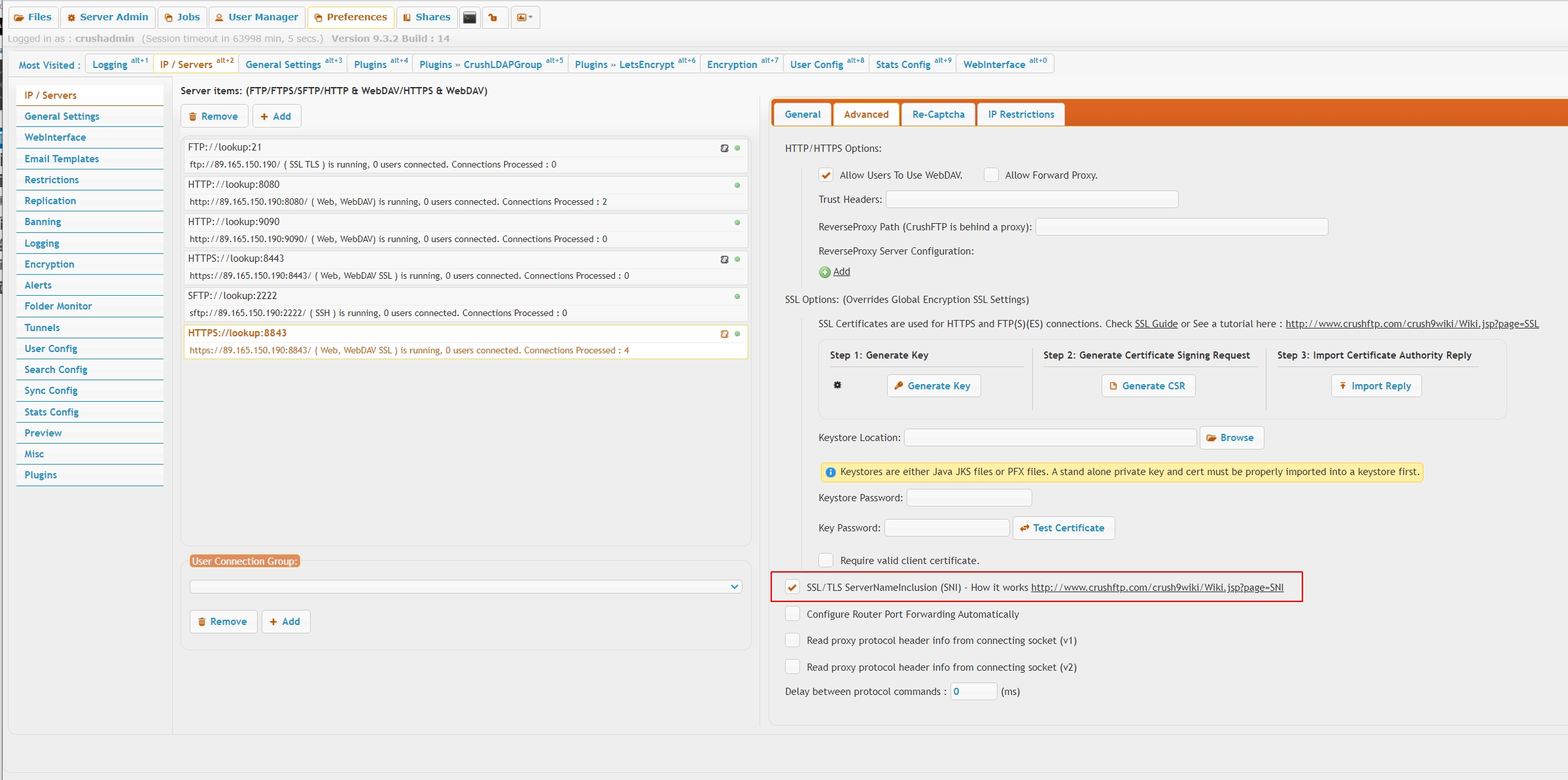Click green status dot on HTTP://lookup:9090

[737, 222]
